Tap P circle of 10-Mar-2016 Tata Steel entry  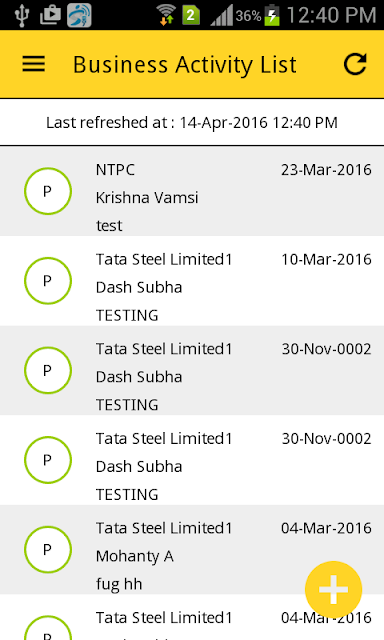point(48,281)
